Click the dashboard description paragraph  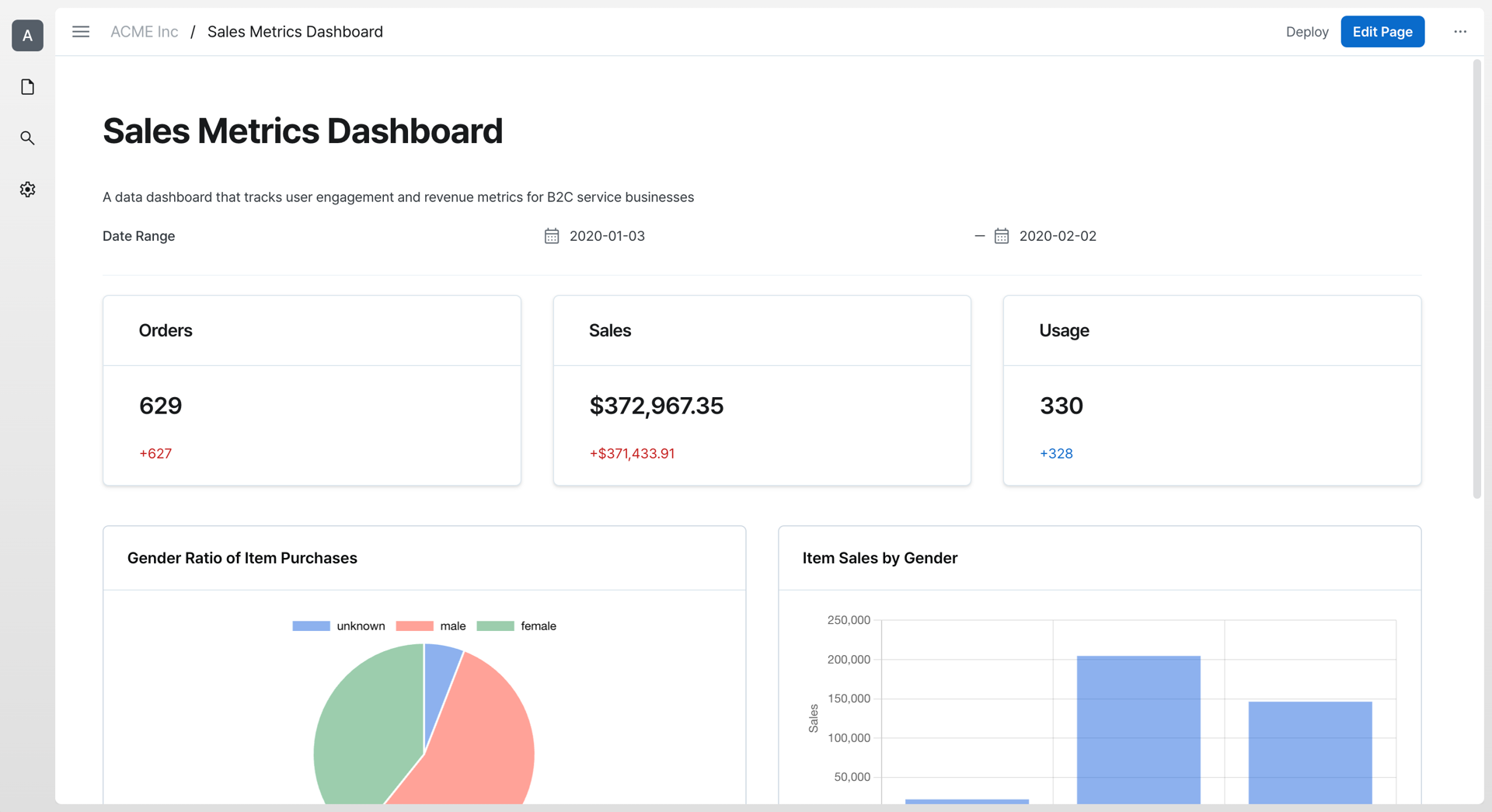tap(399, 197)
